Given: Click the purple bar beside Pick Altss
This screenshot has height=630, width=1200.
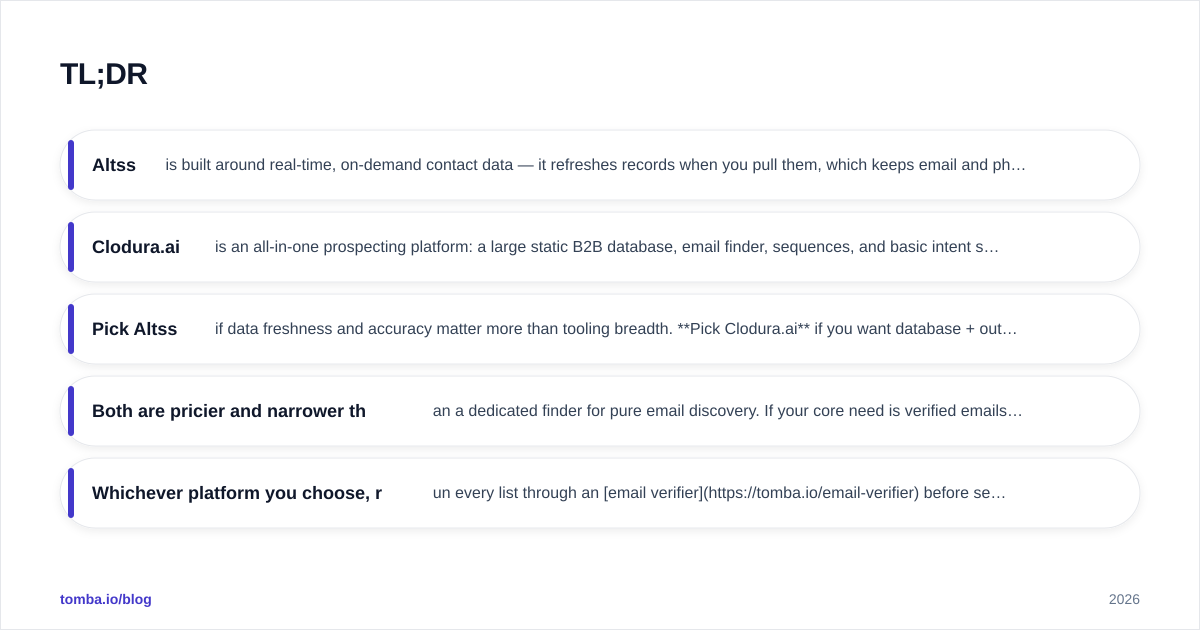Looking at the screenshot, I should 71,329.
